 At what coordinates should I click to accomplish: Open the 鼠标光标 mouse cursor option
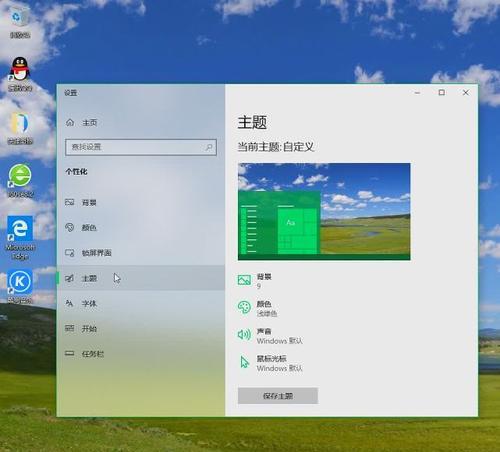click(270, 363)
